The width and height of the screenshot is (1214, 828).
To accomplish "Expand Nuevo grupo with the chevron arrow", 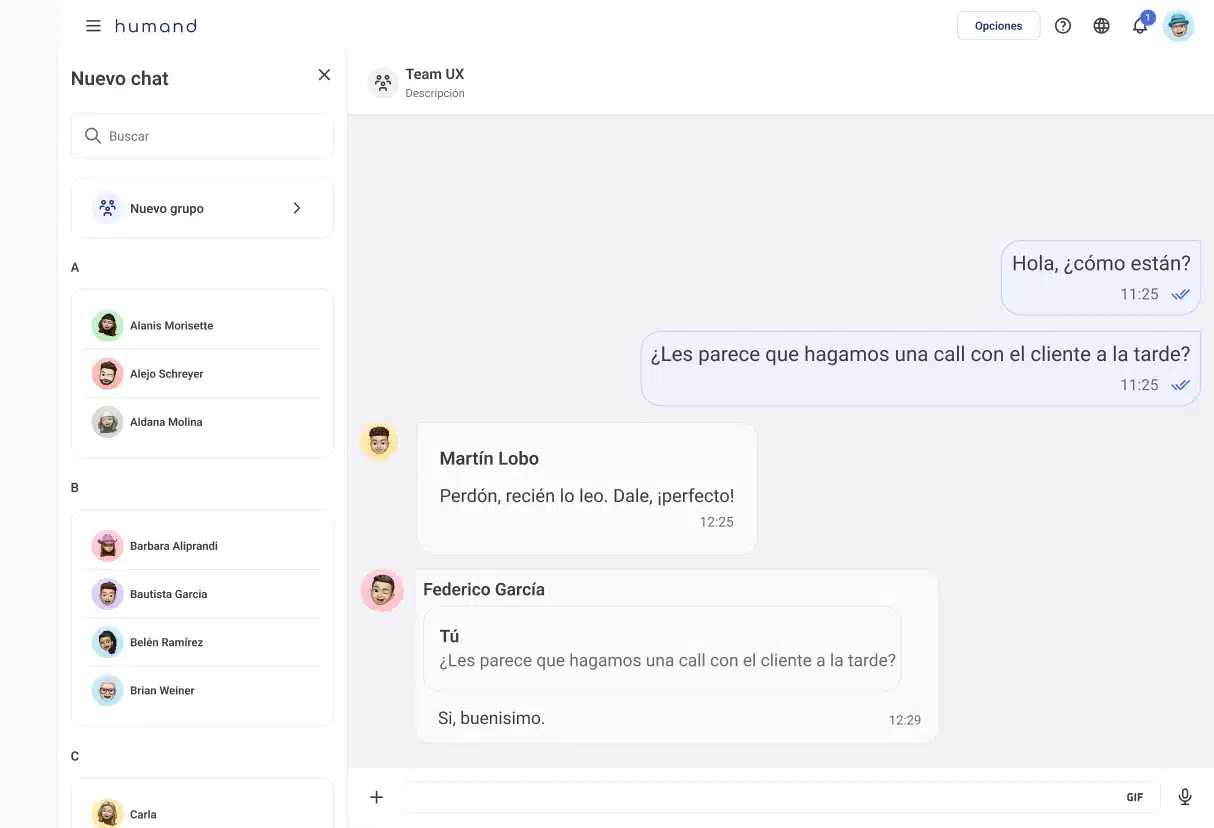I will point(297,208).
